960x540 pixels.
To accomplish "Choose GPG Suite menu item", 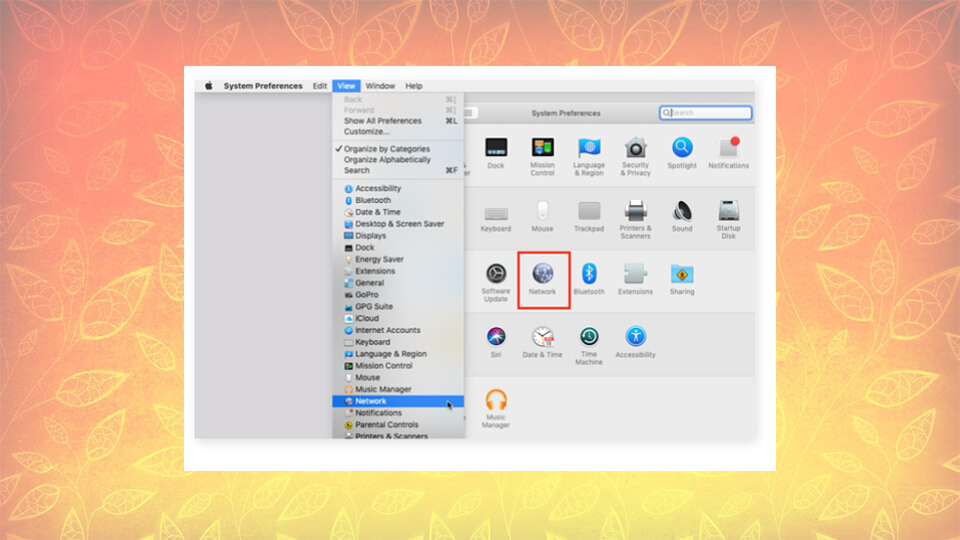I will coord(398,307).
